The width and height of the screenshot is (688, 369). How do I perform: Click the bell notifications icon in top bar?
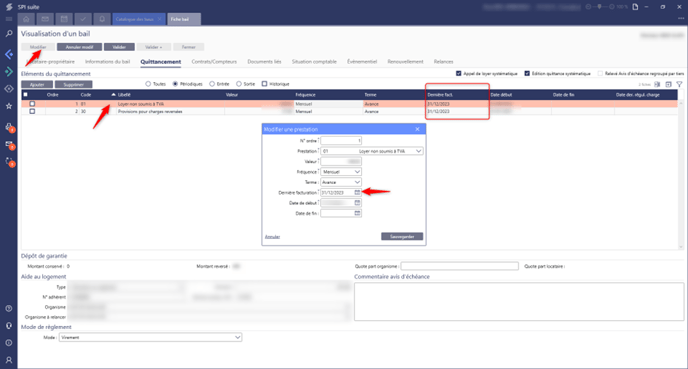click(x=102, y=19)
